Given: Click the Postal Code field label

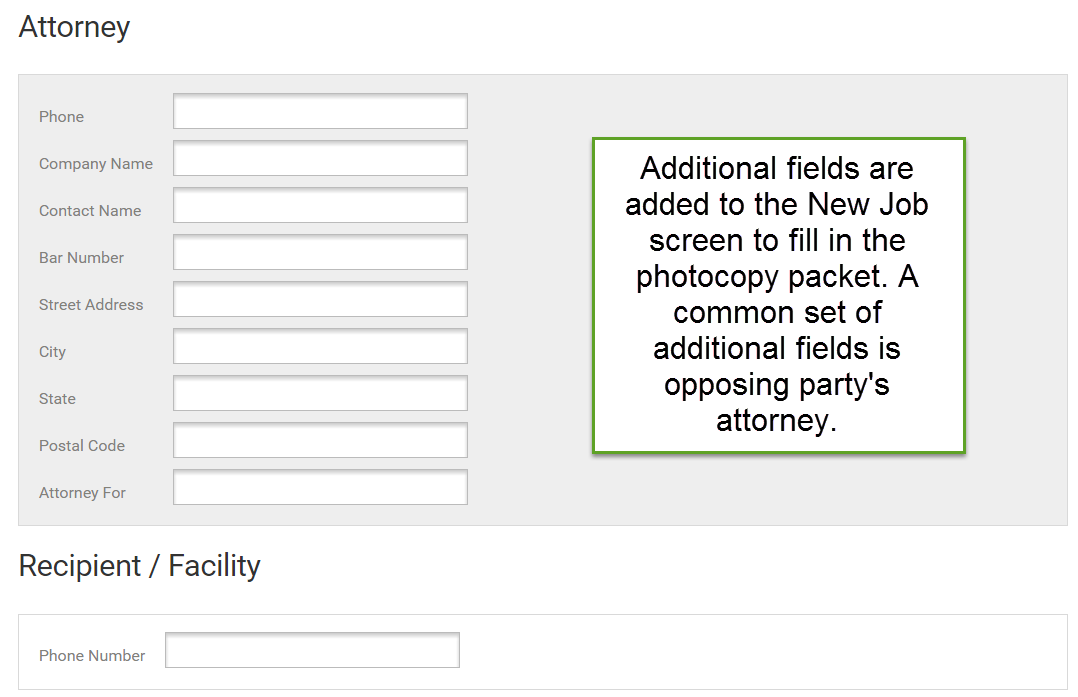Looking at the screenshot, I should coord(82,446).
